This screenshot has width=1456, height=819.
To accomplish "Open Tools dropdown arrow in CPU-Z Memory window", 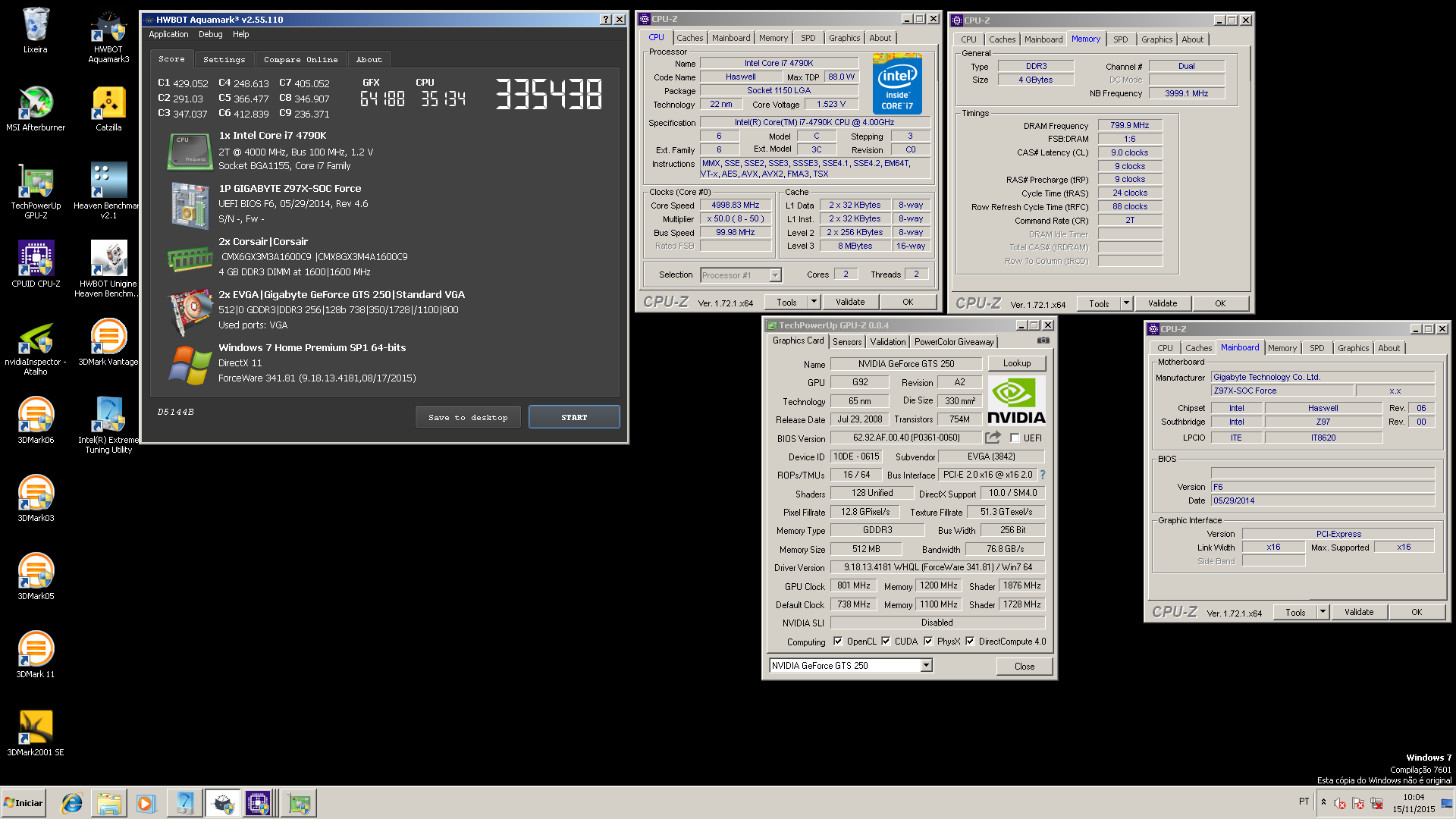I will click(1126, 303).
